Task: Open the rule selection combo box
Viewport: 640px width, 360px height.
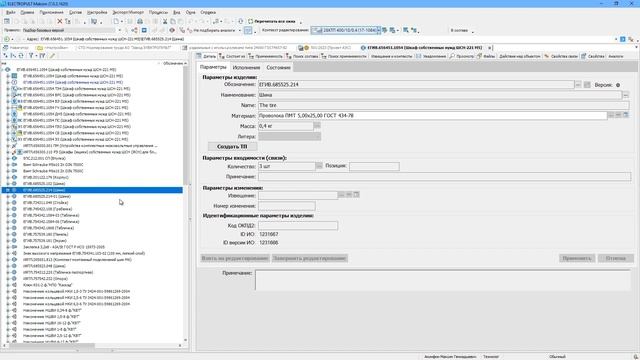Action: tap(72, 30)
